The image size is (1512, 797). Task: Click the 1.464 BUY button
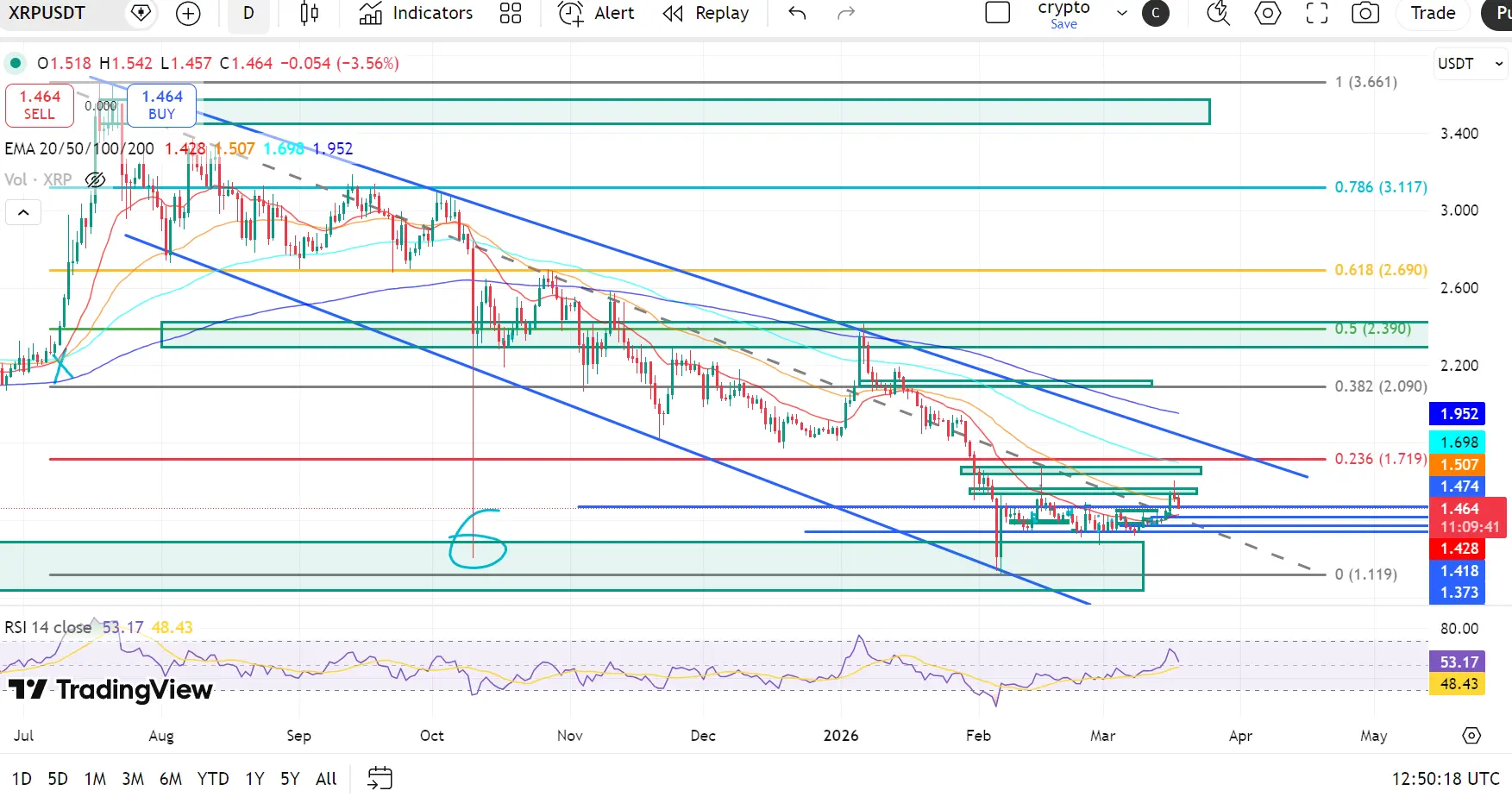point(162,105)
